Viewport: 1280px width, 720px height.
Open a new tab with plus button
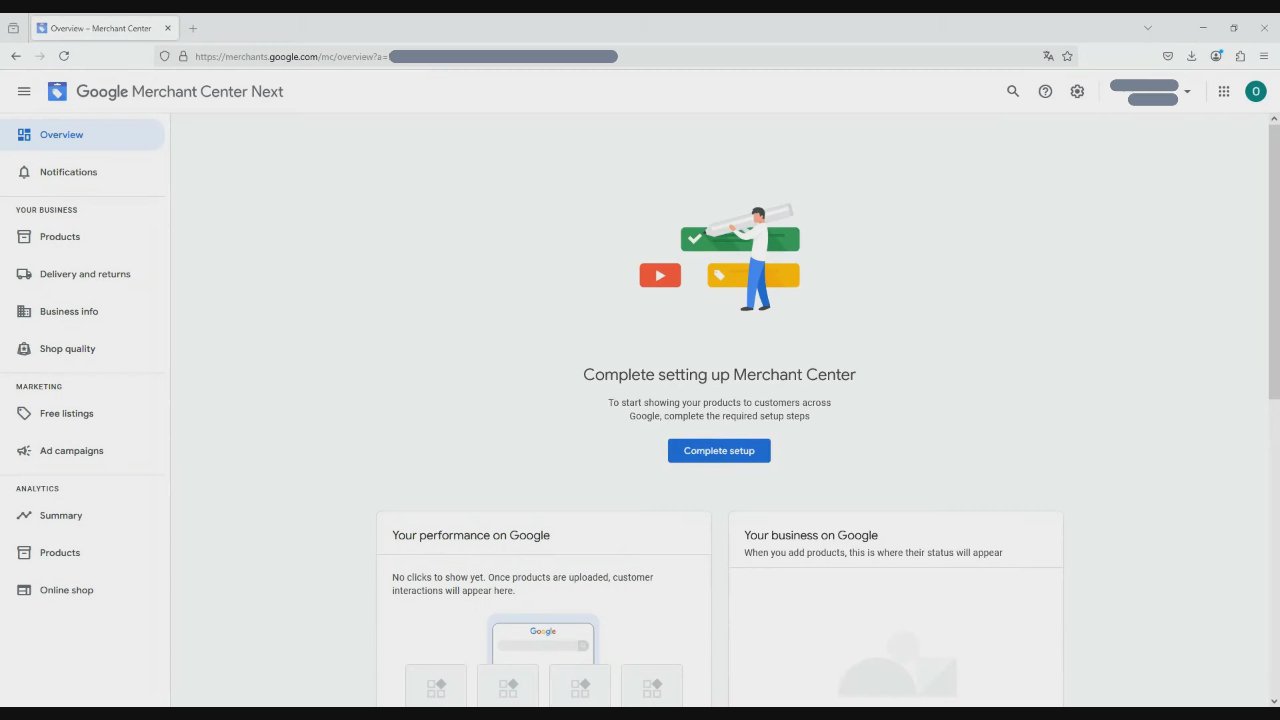pyautogui.click(x=193, y=28)
